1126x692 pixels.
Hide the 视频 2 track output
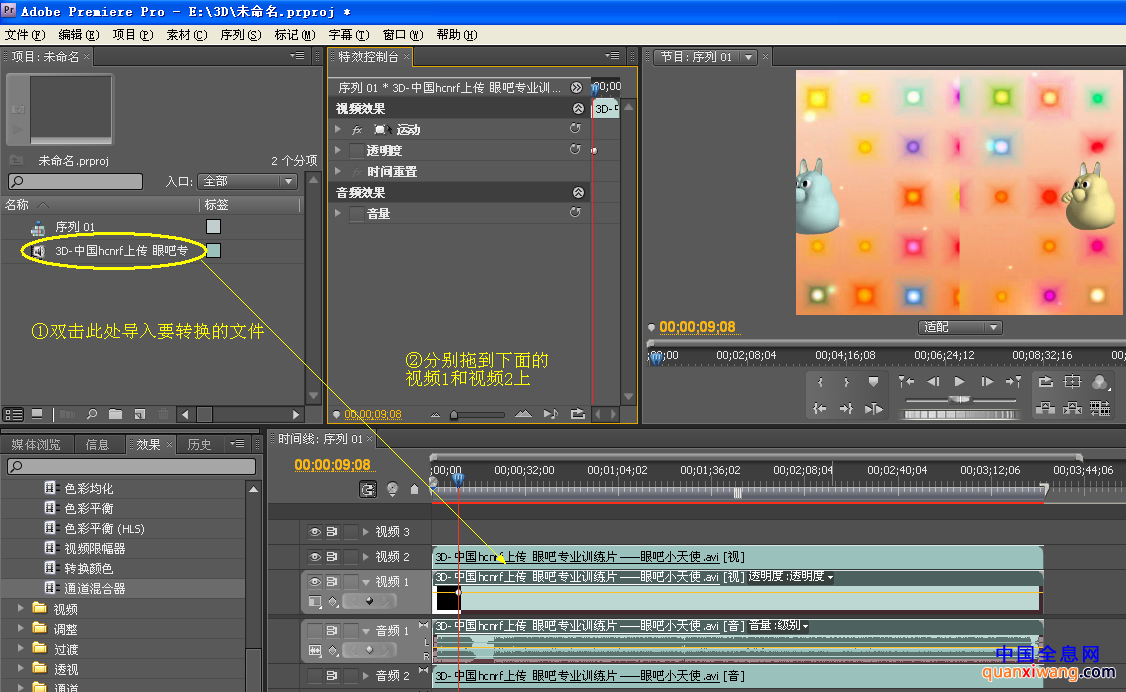tap(315, 556)
